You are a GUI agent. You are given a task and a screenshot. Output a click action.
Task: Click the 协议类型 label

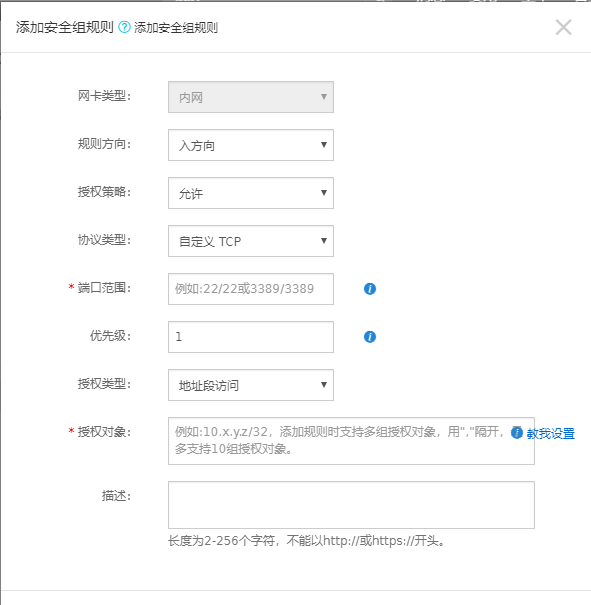pyautogui.click(x=104, y=240)
